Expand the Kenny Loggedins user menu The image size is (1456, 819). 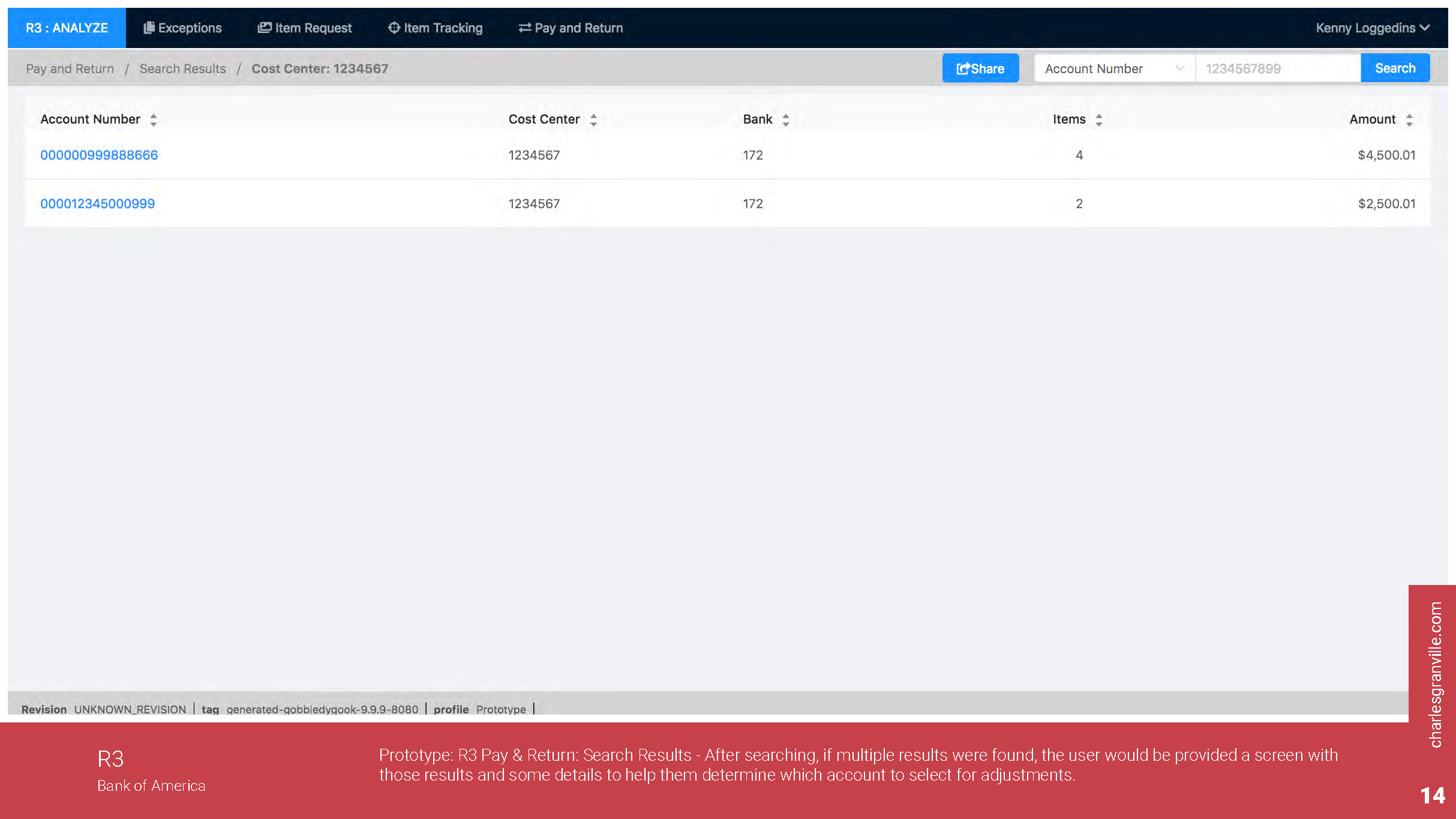click(x=1372, y=28)
